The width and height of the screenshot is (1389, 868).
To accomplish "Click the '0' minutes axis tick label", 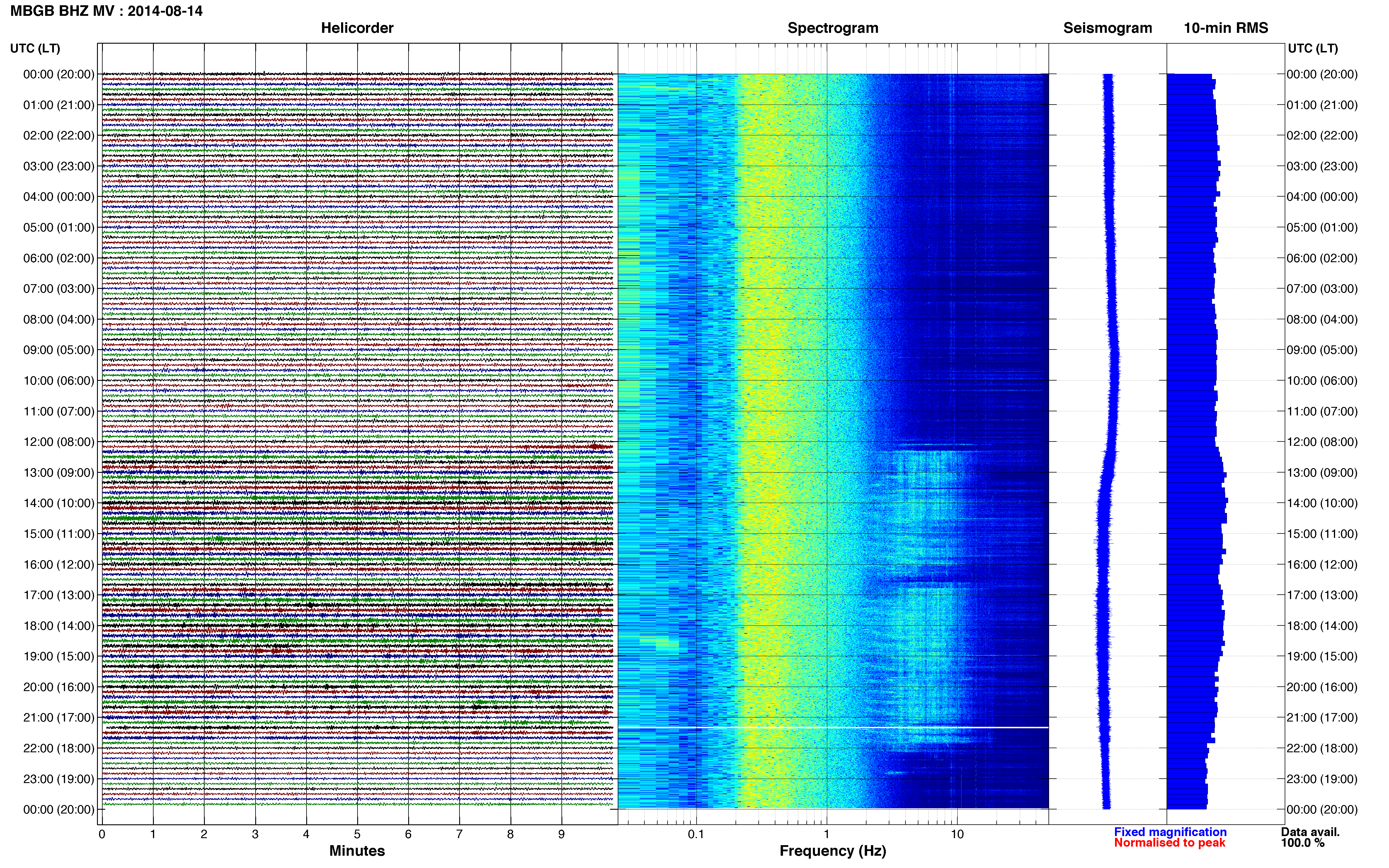I will [x=102, y=834].
